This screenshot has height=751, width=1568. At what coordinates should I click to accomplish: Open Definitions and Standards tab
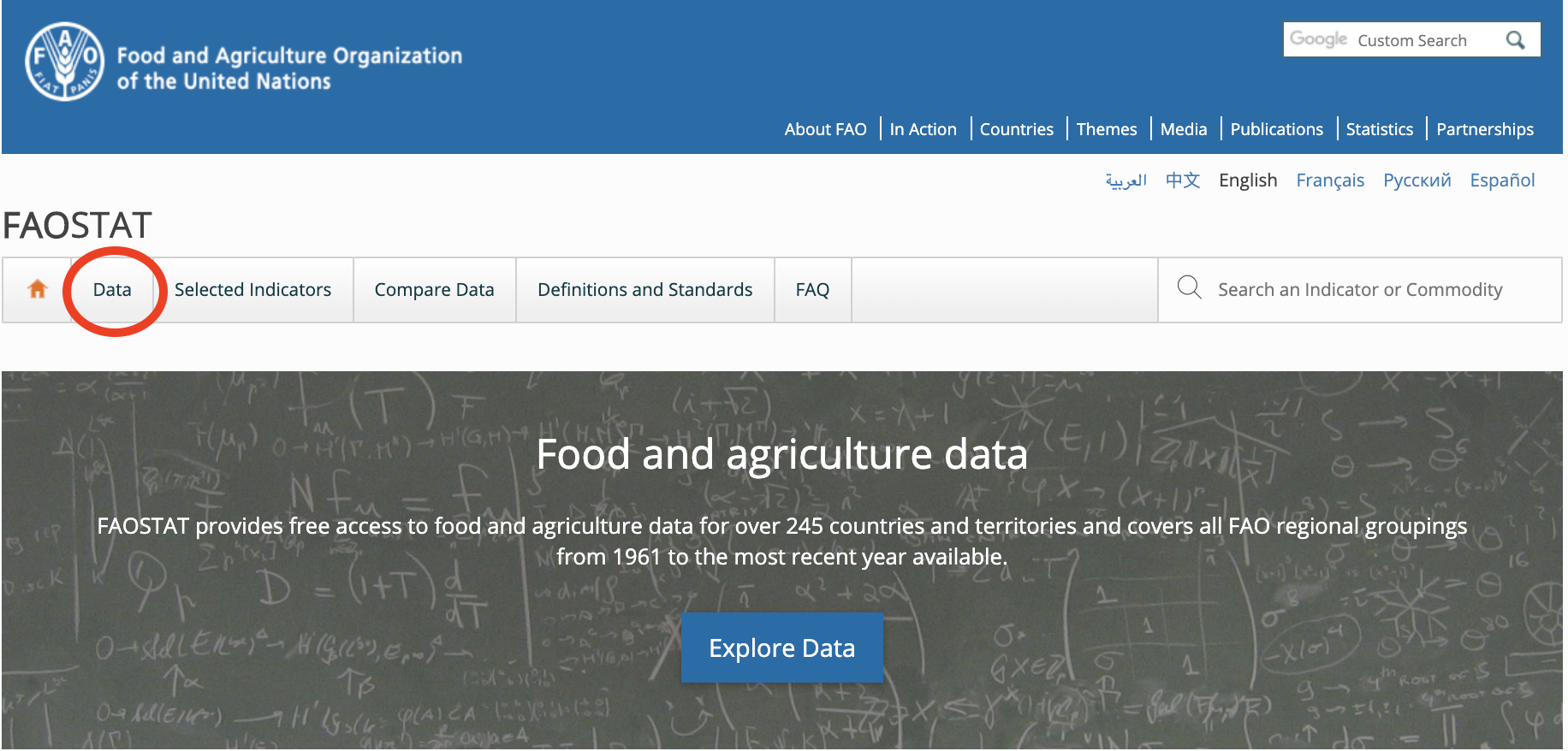644,290
